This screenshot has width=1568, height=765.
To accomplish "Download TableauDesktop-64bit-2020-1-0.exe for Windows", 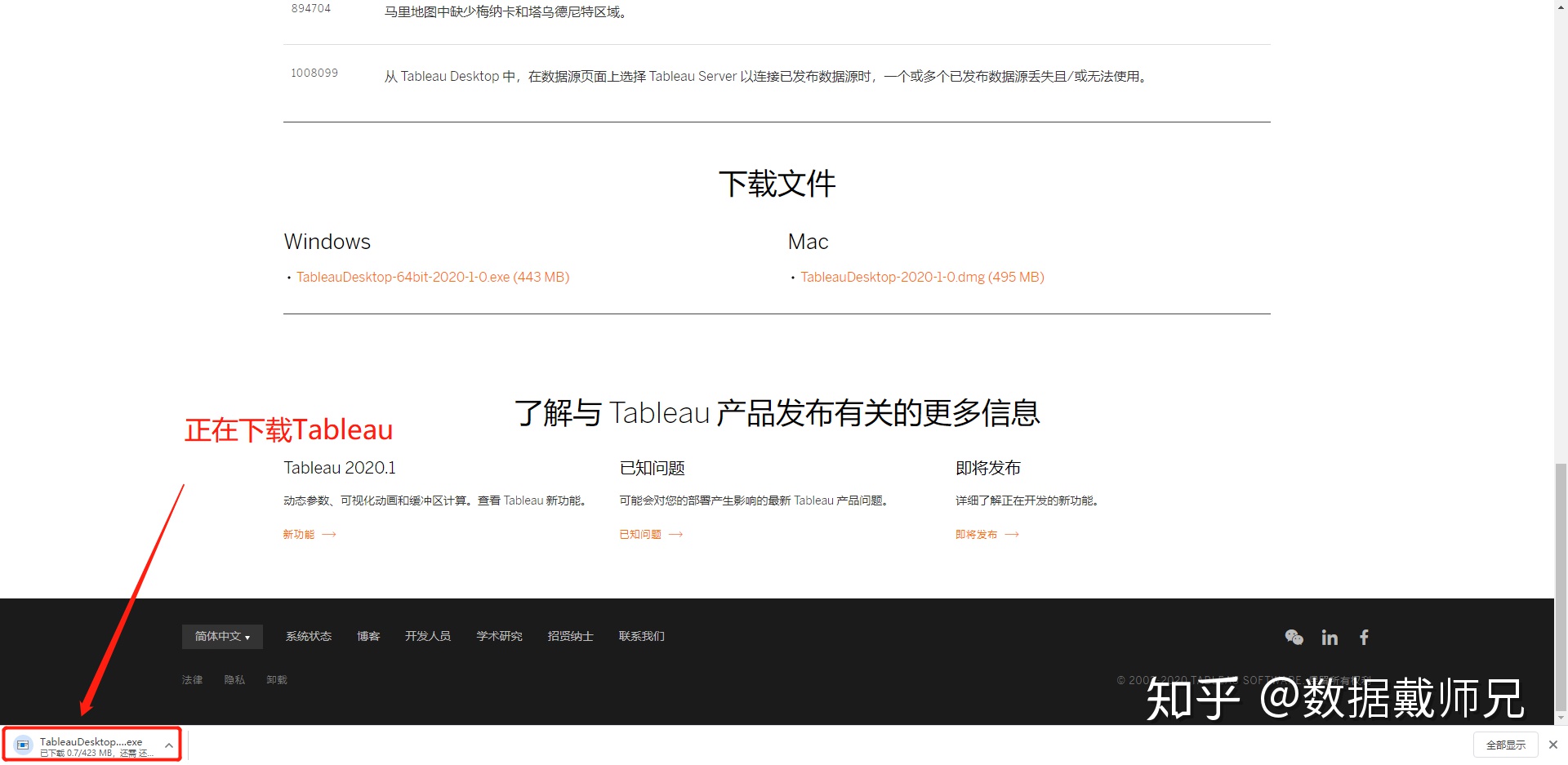I will (433, 278).
